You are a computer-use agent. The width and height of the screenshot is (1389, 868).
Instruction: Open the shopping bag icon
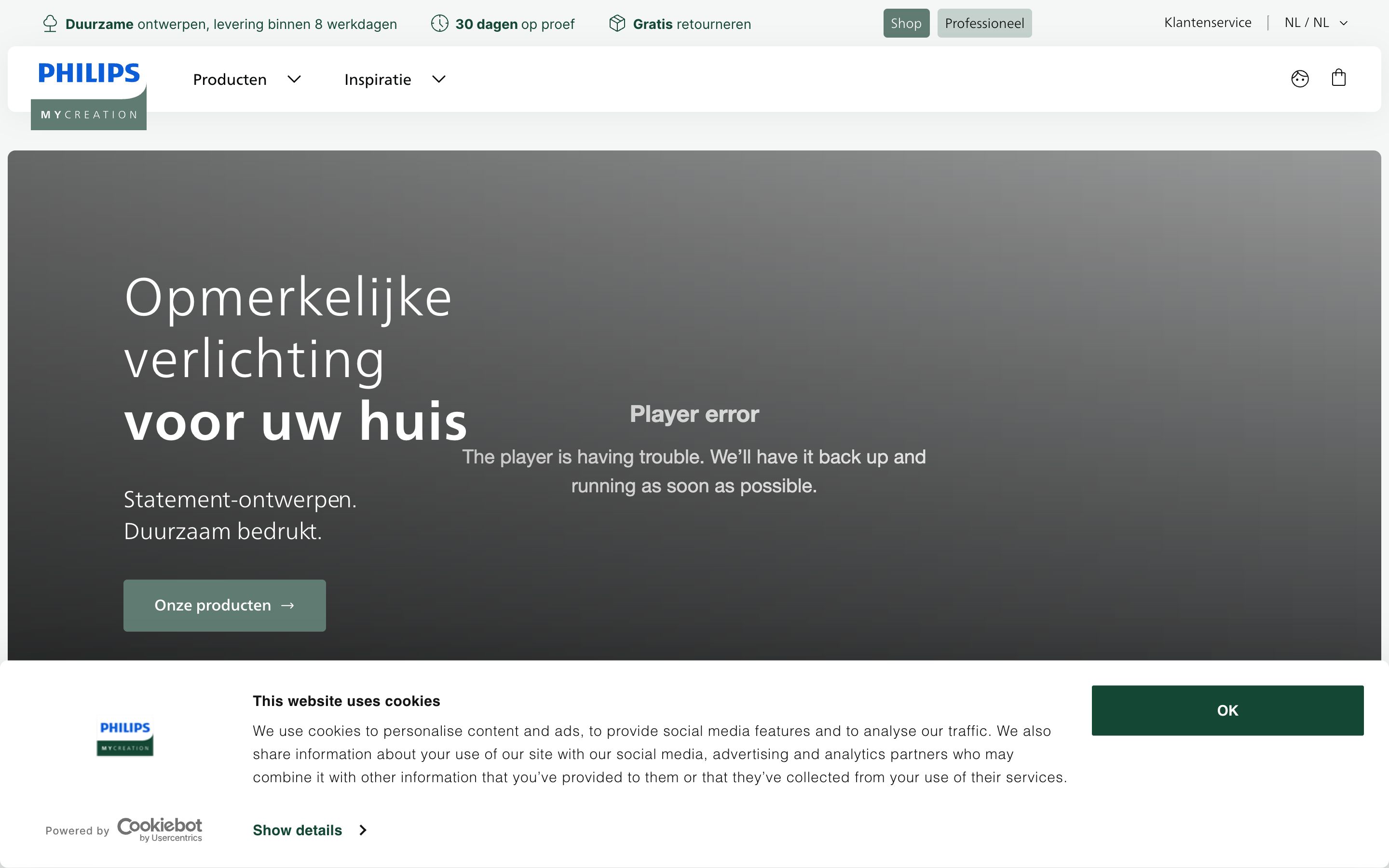pyautogui.click(x=1339, y=78)
